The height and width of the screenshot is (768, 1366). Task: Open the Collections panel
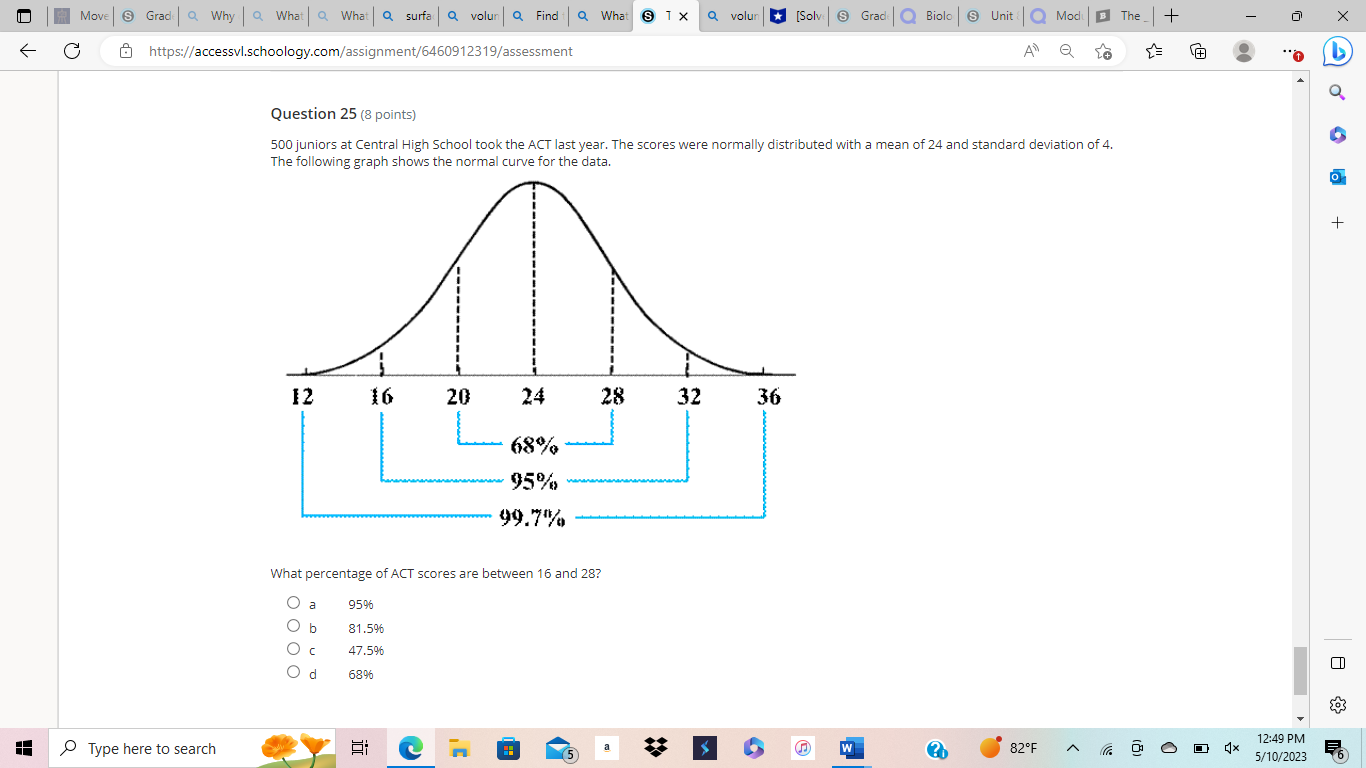tap(1198, 51)
